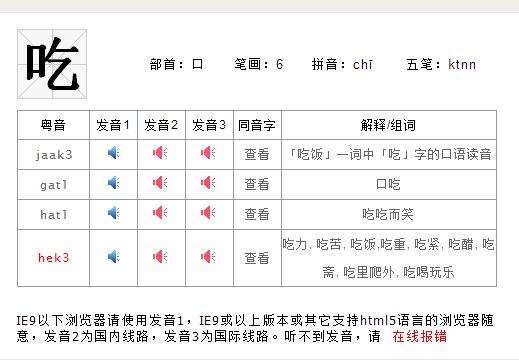Click the wubi code ktnn
This screenshot has width=519, height=360.
coord(462,64)
